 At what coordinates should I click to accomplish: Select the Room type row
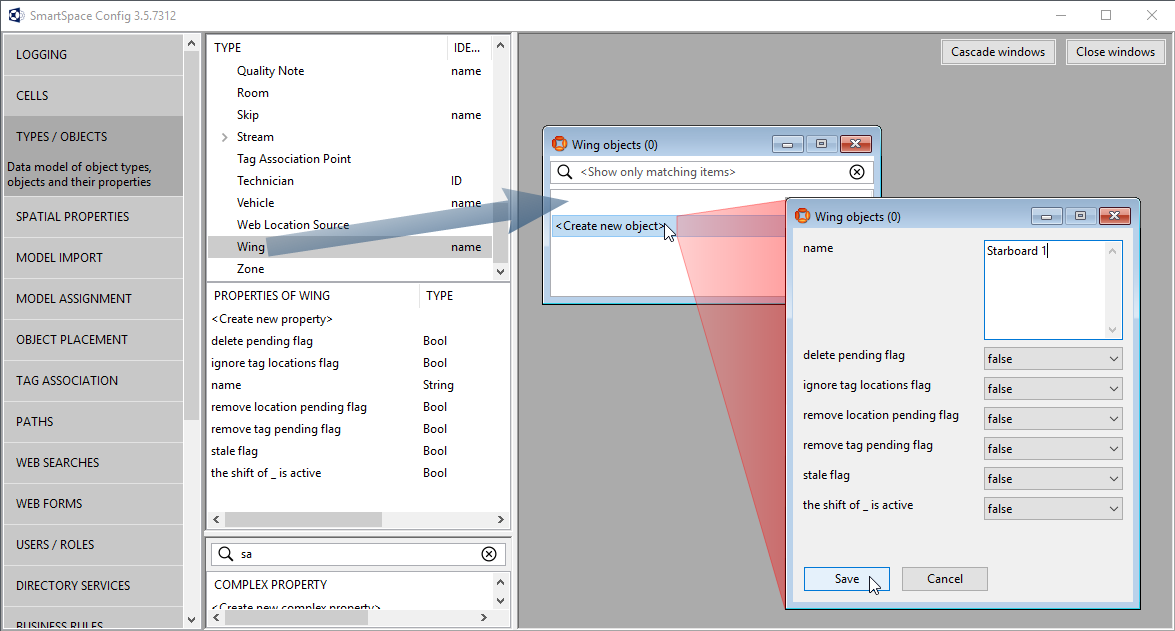click(350, 93)
